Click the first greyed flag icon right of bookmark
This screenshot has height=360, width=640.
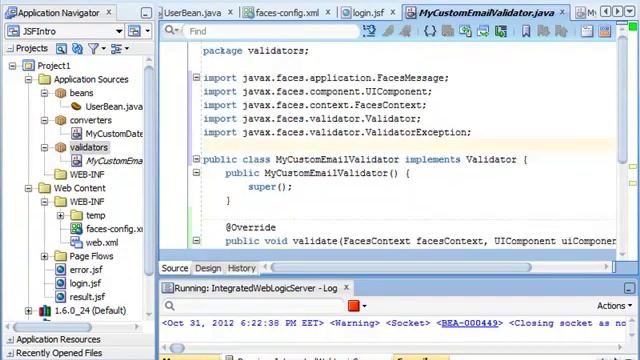[x=543, y=31]
